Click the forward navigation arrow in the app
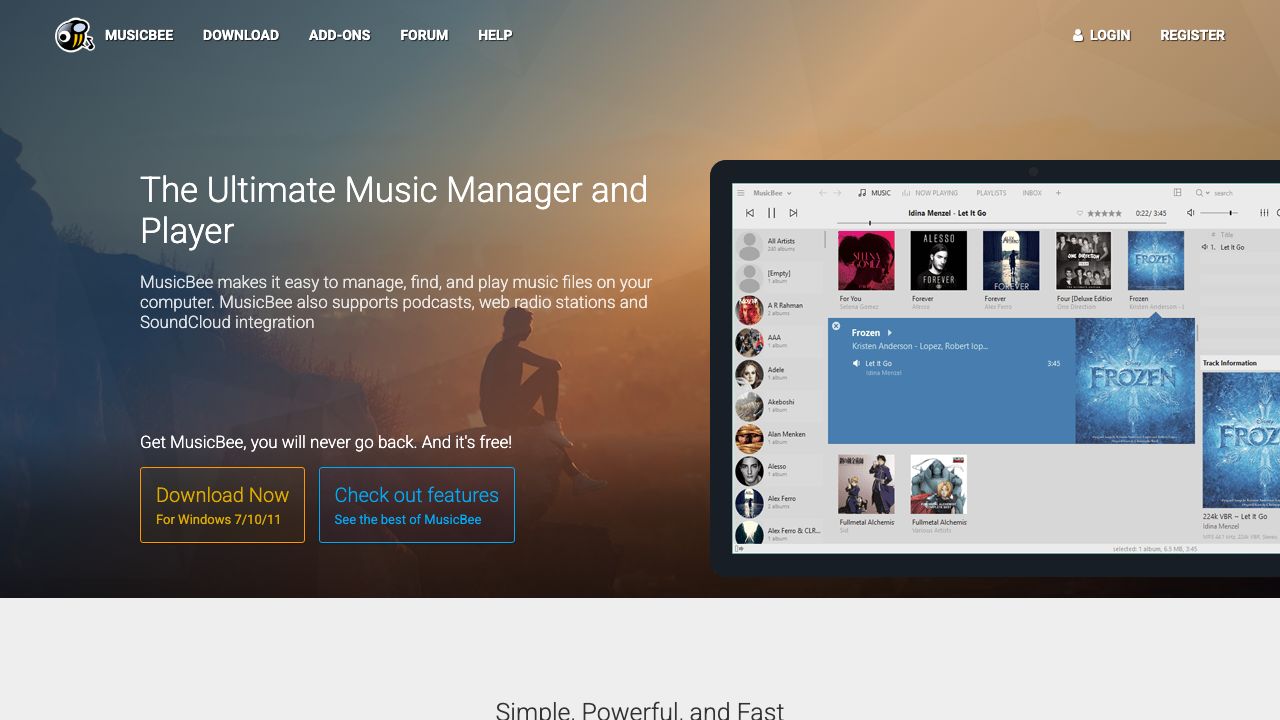This screenshot has height=720, width=1280. tap(838, 193)
